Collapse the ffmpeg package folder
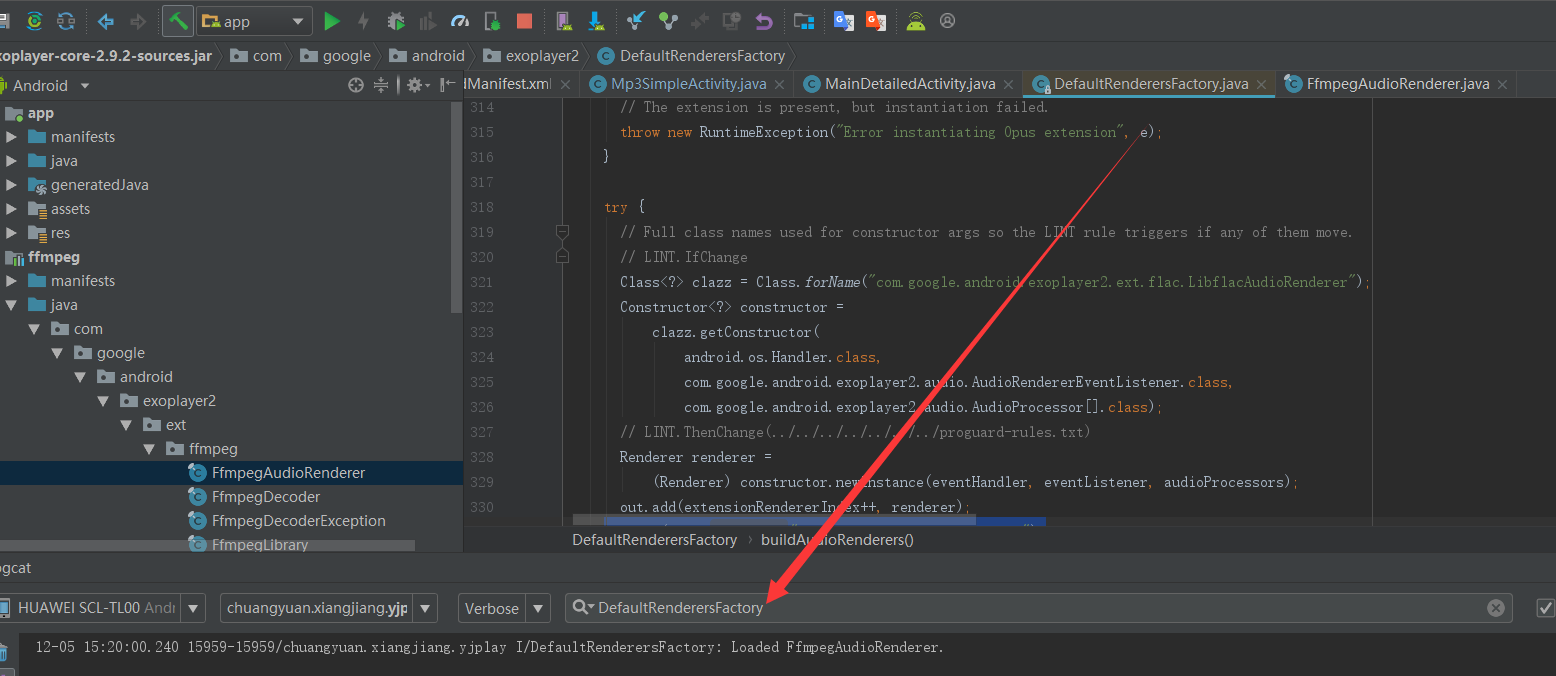 [x=149, y=449]
